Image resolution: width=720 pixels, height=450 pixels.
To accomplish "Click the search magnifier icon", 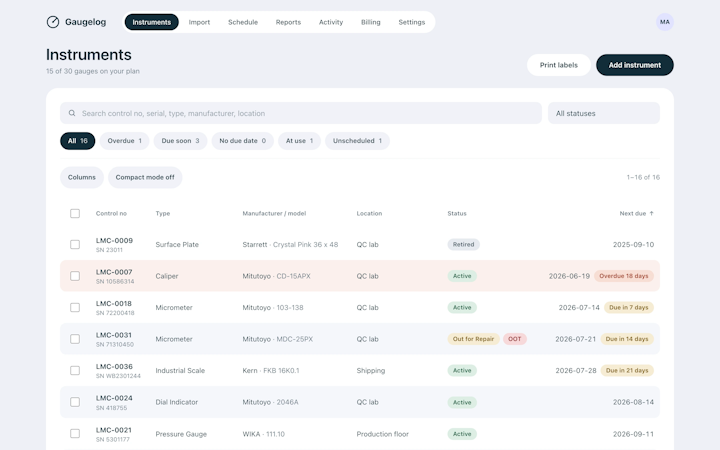I will click(x=72, y=113).
